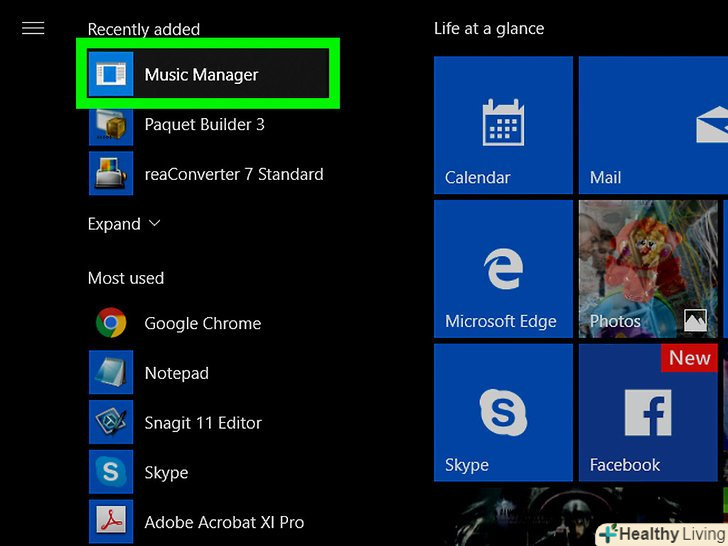Click the Music Manager app icon

point(111,74)
